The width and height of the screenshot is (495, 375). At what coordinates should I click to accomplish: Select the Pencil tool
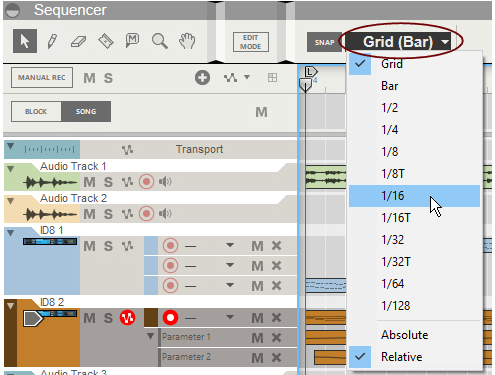[x=52, y=41]
